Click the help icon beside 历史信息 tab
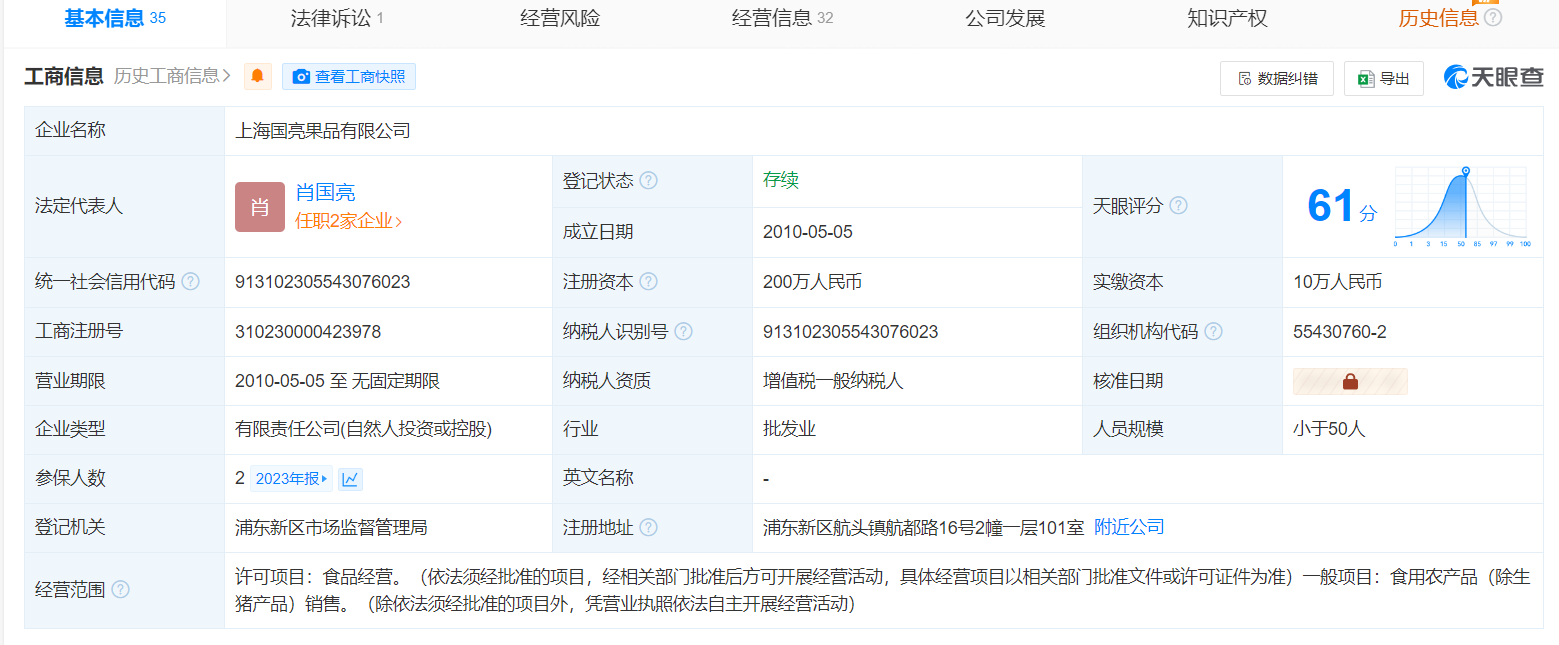The height and width of the screenshot is (645, 1559). point(1493,18)
